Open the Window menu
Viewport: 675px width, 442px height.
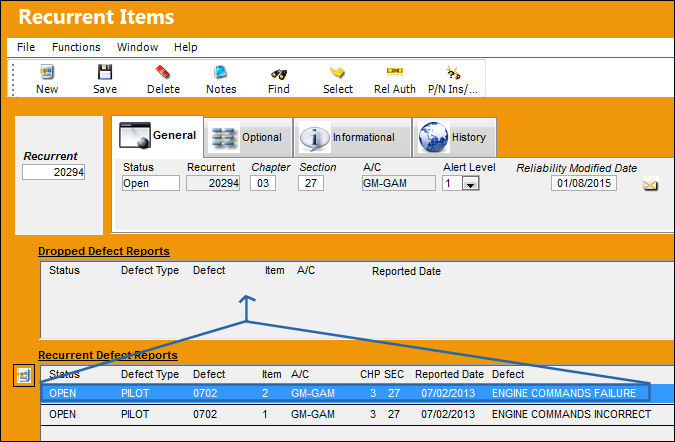pyautogui.click(x=137, y=47)
